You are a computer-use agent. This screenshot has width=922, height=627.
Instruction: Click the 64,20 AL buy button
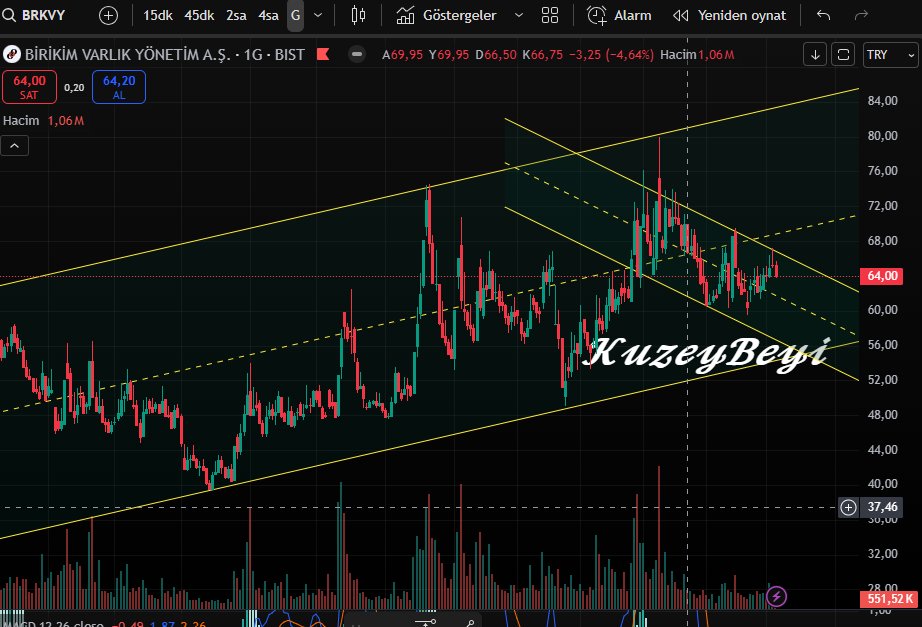tap(119, 87)
